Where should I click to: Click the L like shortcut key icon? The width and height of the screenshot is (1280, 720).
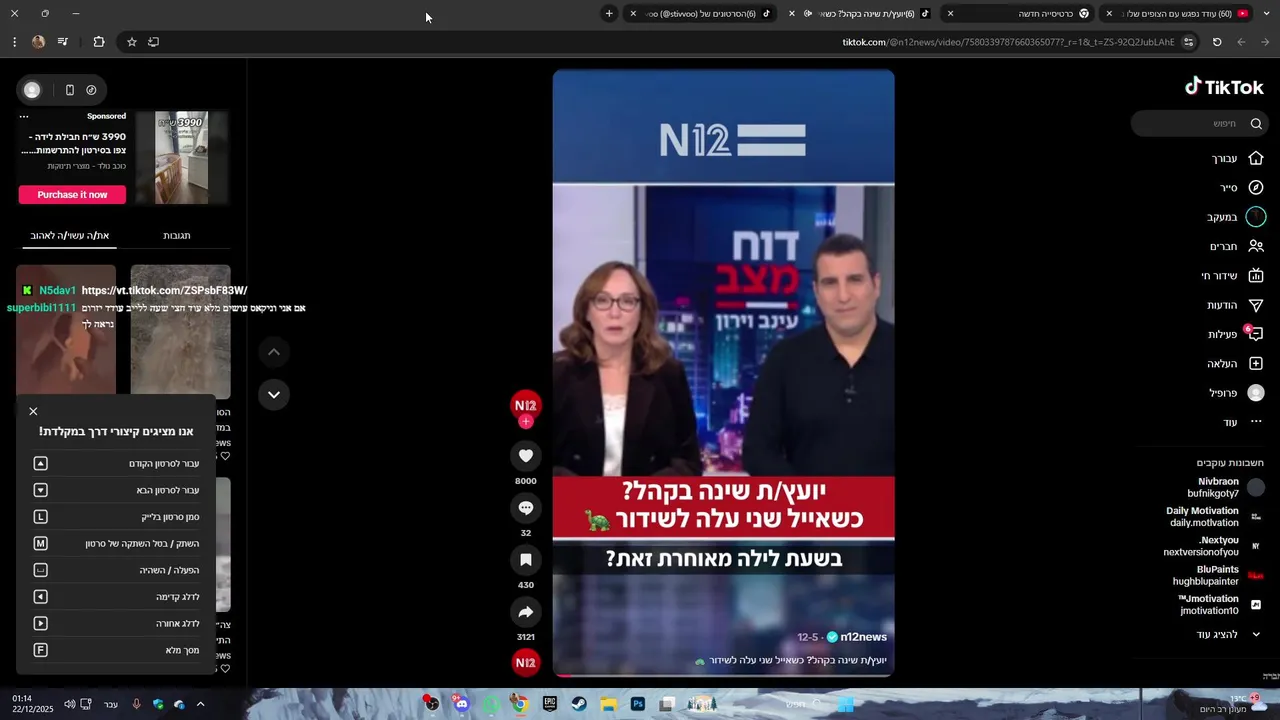[40, 517]
